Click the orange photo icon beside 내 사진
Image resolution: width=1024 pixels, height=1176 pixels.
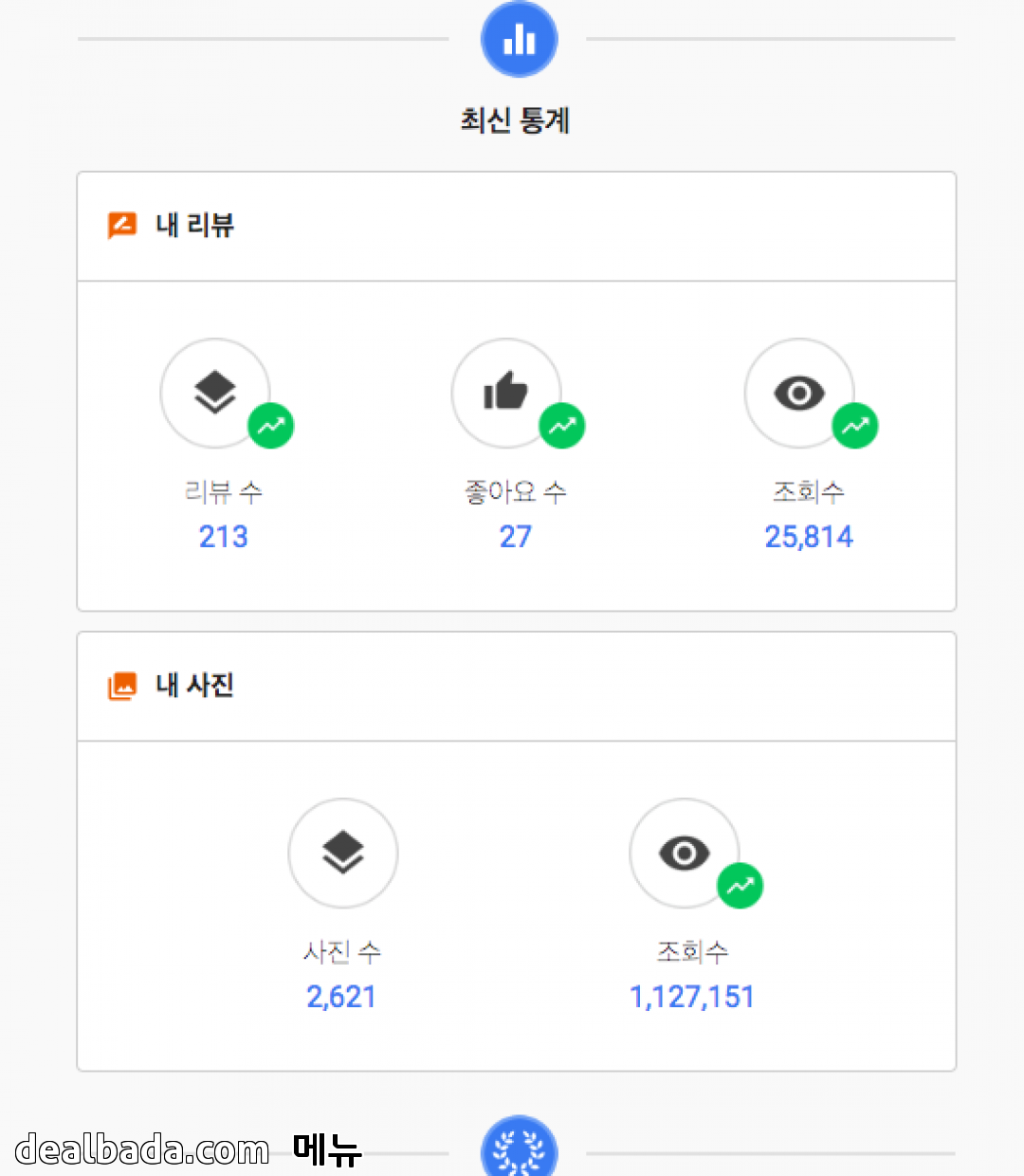(x=122, y=686)
